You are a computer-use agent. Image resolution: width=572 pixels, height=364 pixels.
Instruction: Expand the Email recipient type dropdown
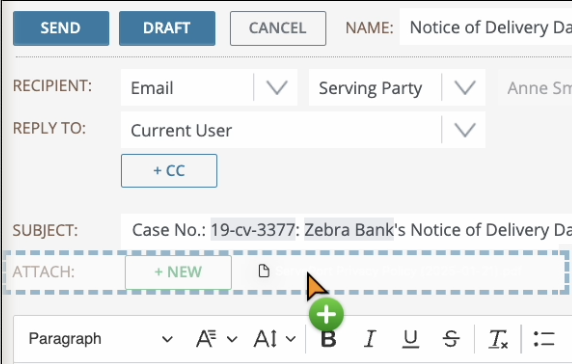[x=277, y=88]
